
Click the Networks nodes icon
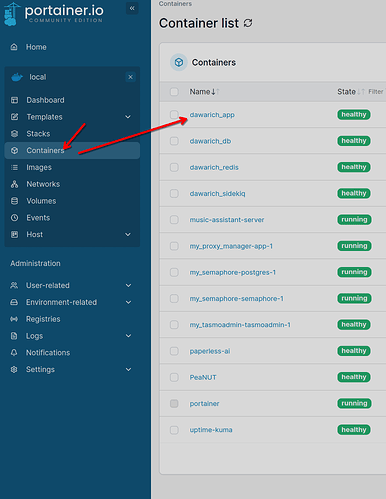click(x=14, y=184)
